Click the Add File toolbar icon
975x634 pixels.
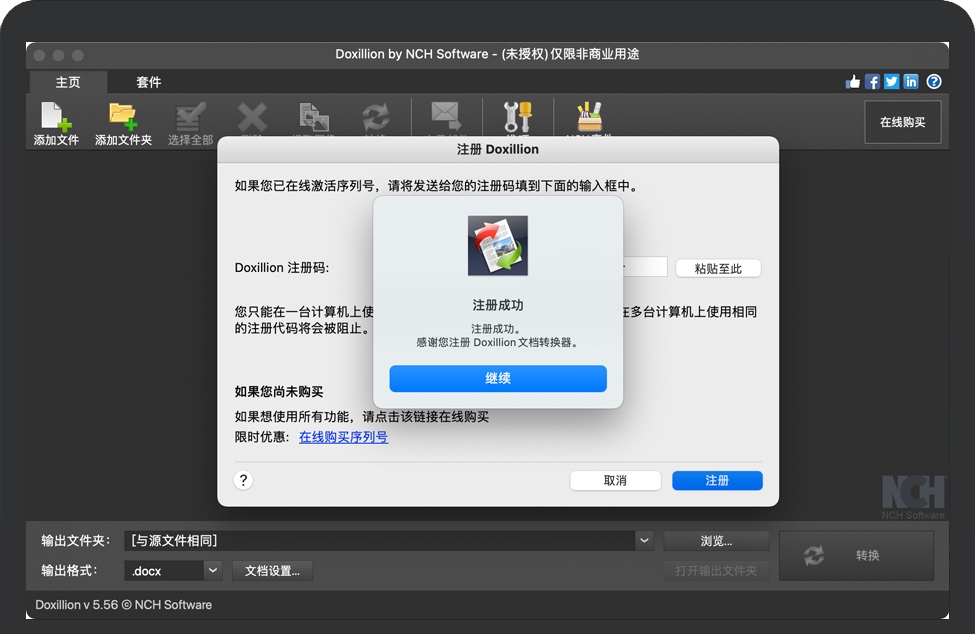[56, 123]
